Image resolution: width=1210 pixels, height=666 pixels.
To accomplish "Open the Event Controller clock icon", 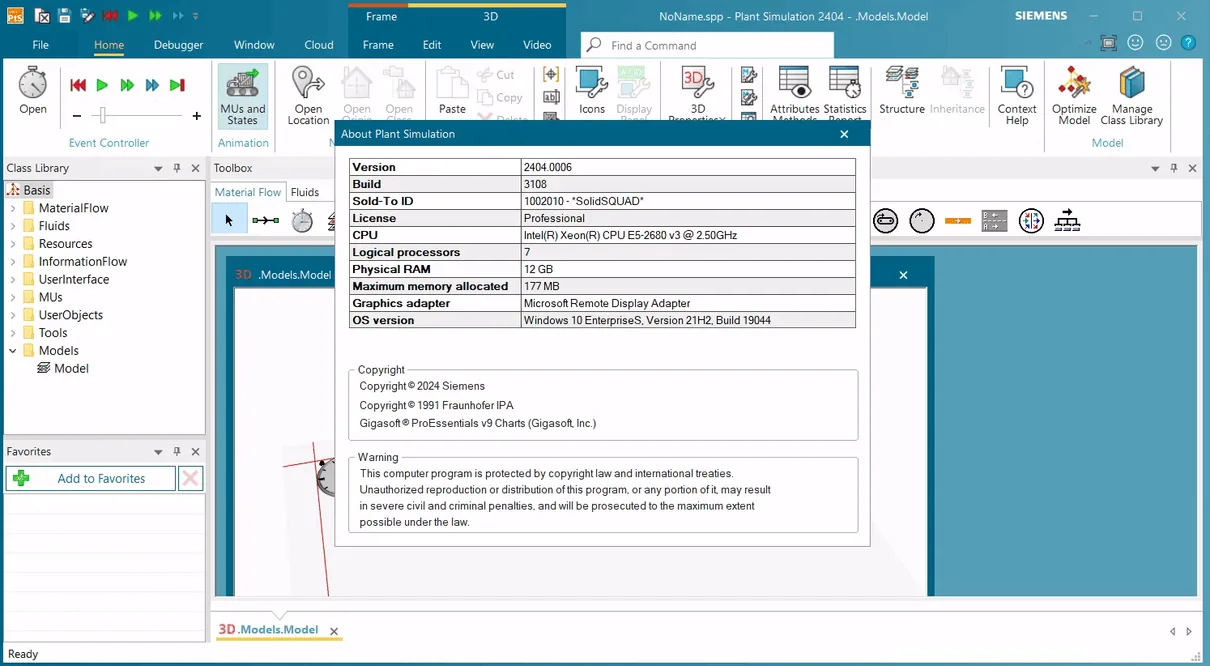I will 33,91.
